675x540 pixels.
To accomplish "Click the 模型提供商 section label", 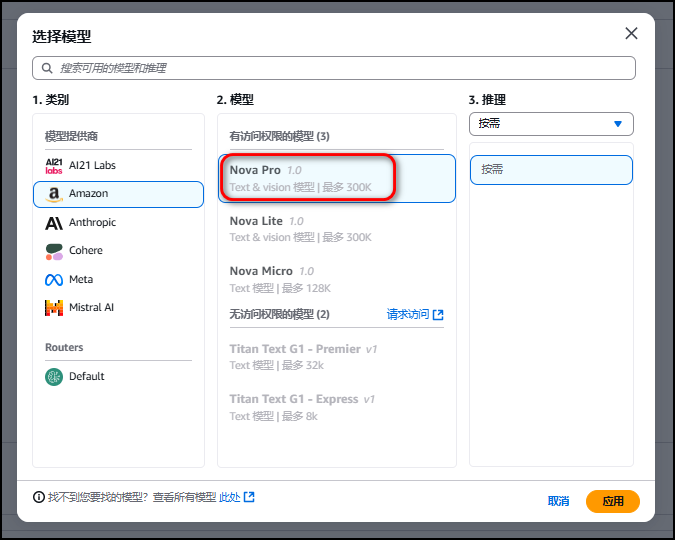I will click(71, 137).
